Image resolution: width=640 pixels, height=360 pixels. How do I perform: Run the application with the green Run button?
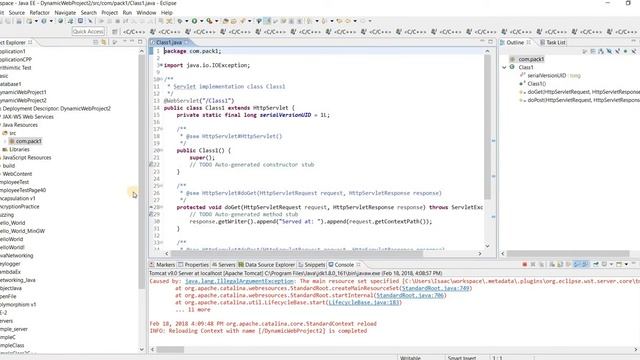pos(195,21)
